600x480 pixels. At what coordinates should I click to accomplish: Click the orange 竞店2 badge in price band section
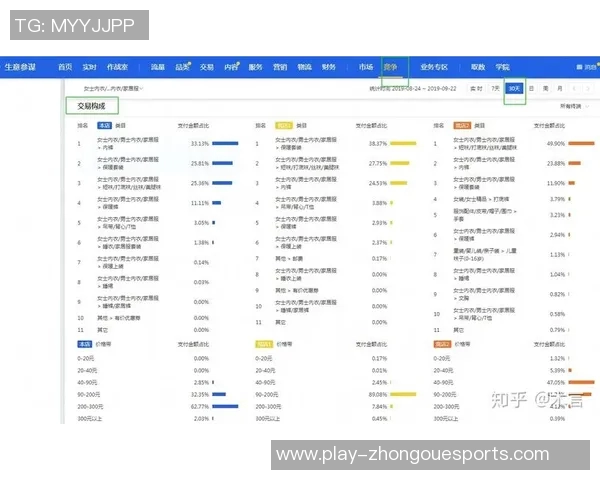443,342
